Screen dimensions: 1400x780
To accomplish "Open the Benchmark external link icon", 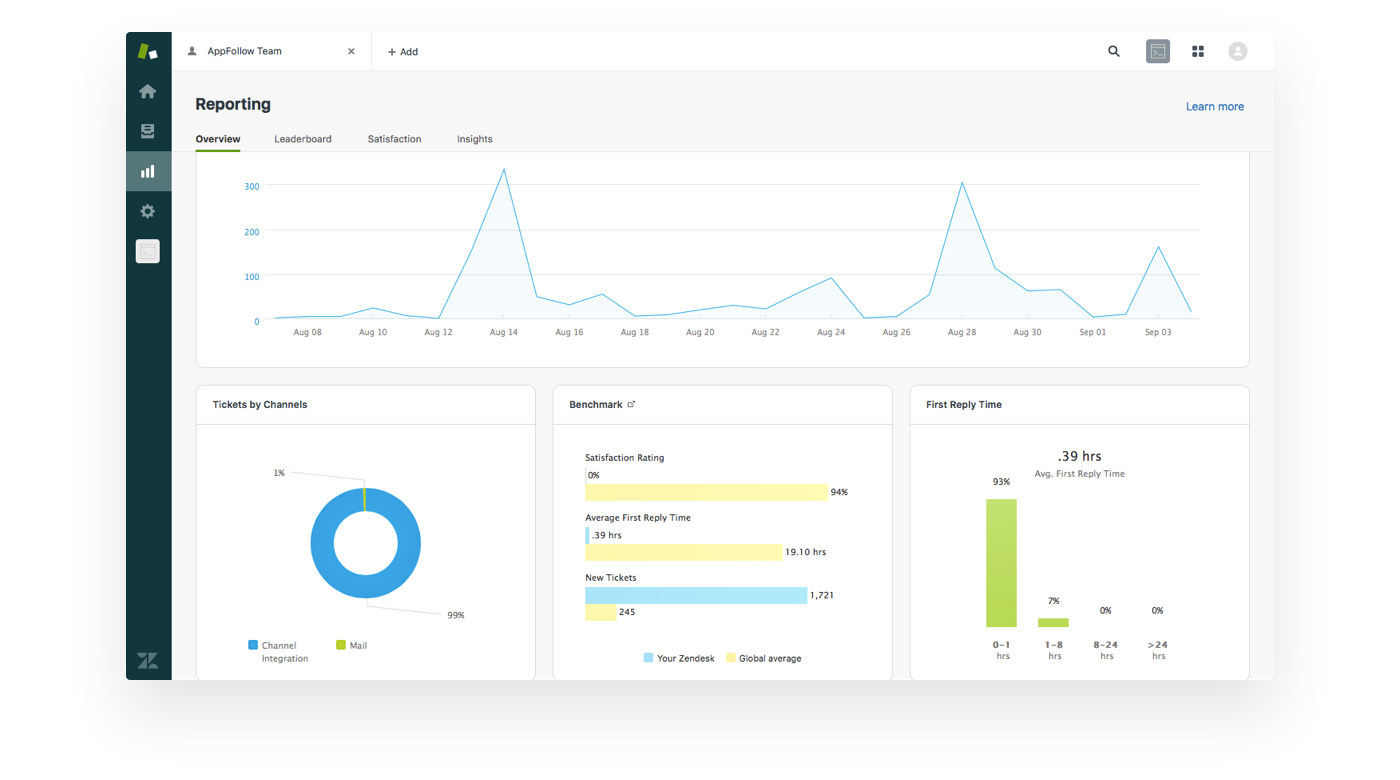I will [x=631, y=405].
